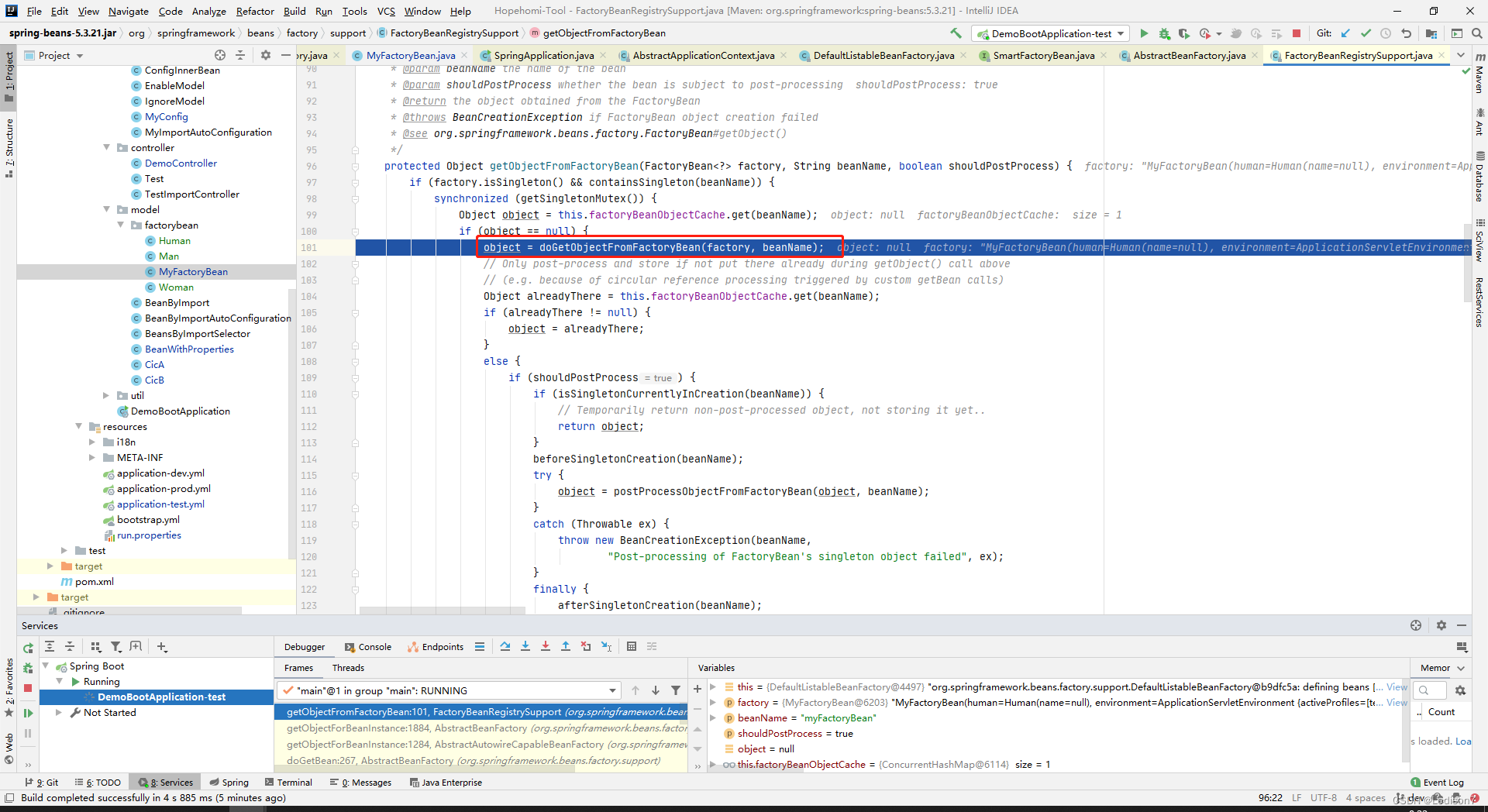Click View link for factory variable
Viewport: 1488px width, 812px height.
point(1397,703)
